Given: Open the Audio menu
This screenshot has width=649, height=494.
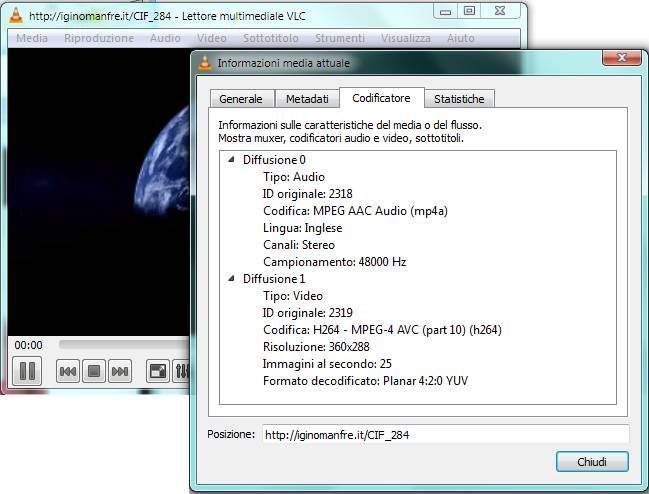Looking at the screenshot, I should [x=165, y=38].
